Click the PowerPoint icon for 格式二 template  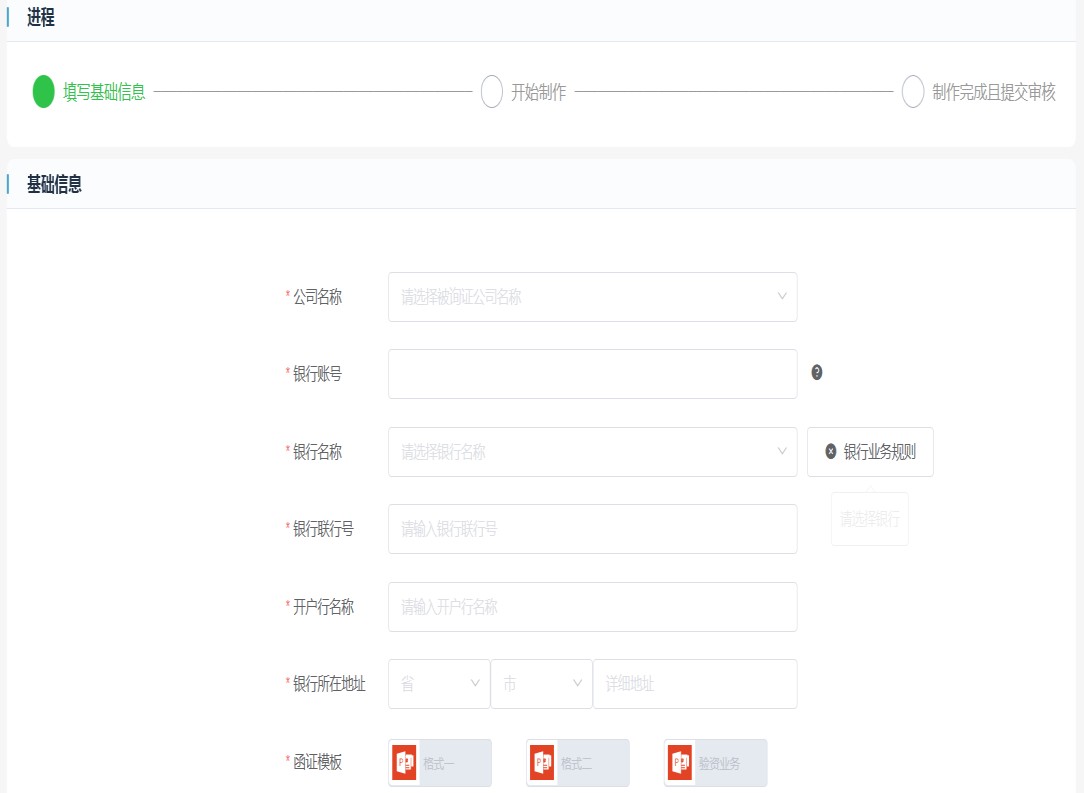click(x=543, y=763)
